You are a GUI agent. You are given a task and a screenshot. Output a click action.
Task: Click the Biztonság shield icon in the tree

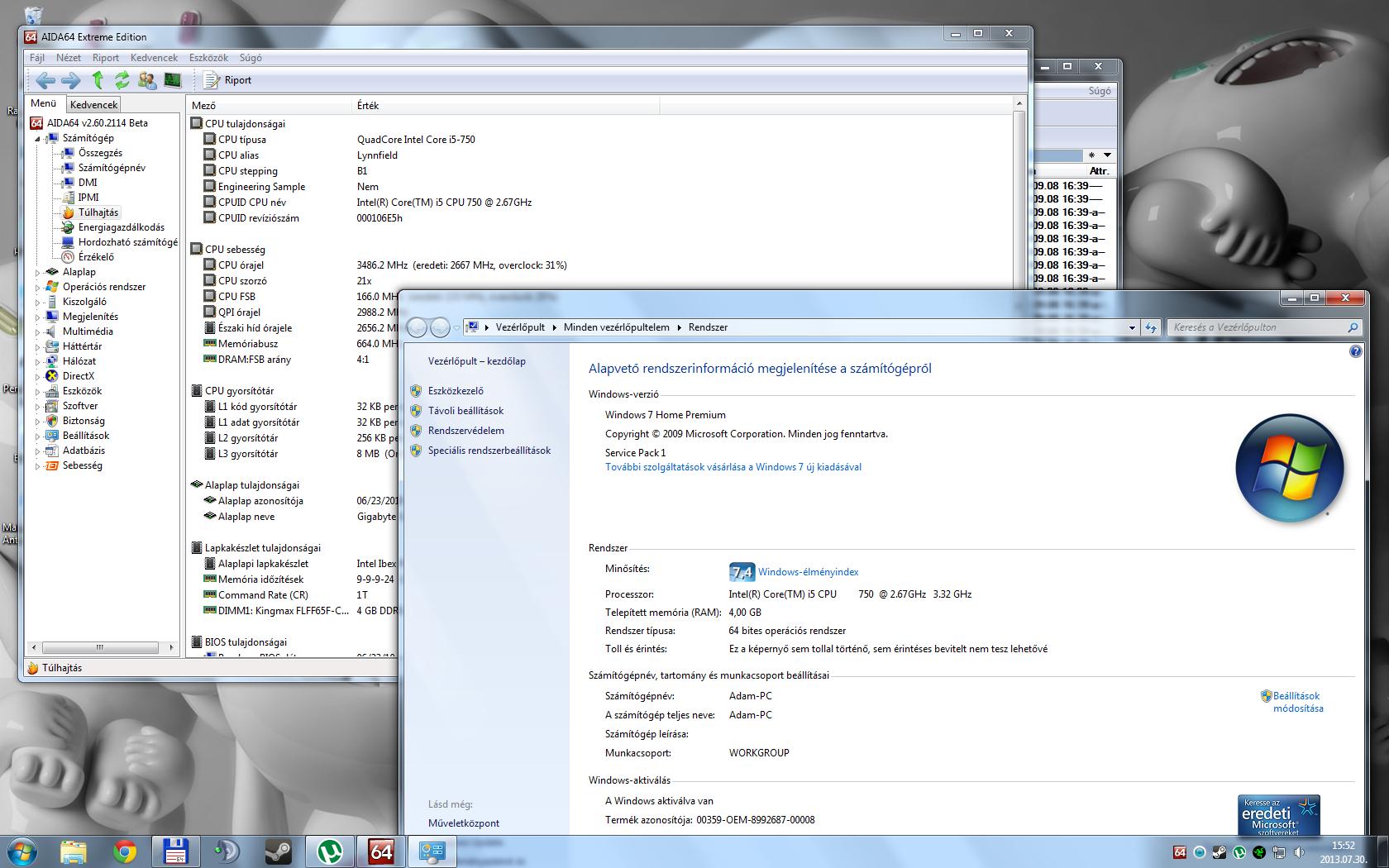pyautogui.click(x=51, y=421)
